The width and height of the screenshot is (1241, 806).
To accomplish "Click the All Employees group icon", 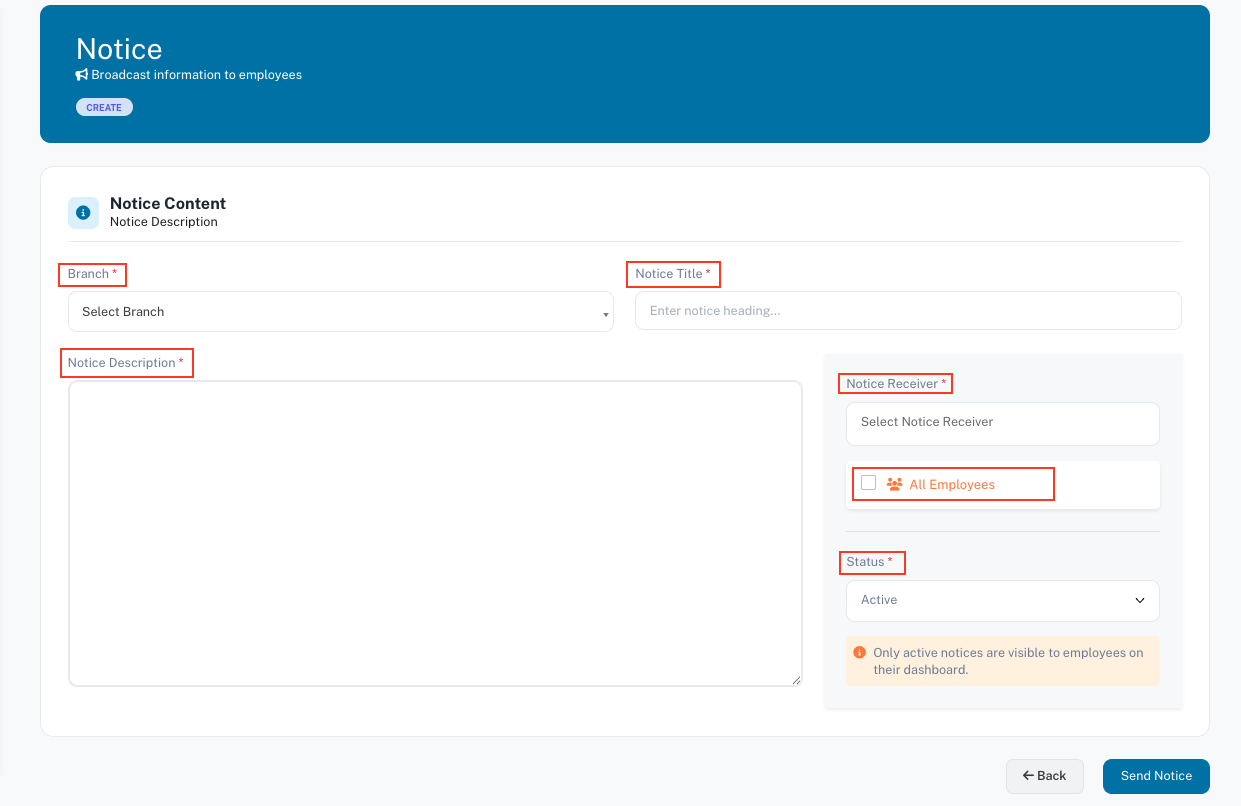I will point(894,484).
